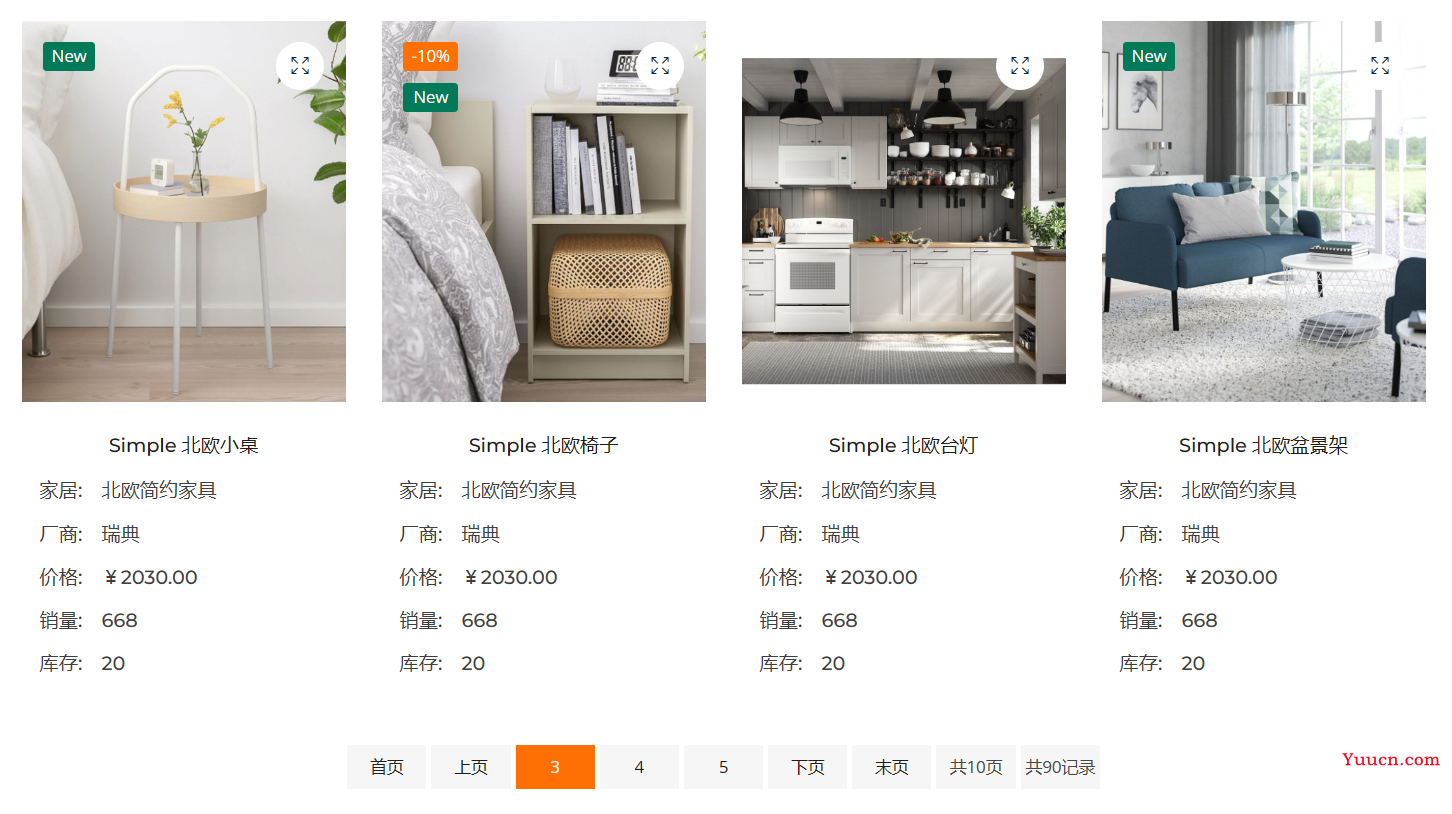Select the highlighted page 3 button
Viewport: 1452px width, 814px height.
(555, 767)
